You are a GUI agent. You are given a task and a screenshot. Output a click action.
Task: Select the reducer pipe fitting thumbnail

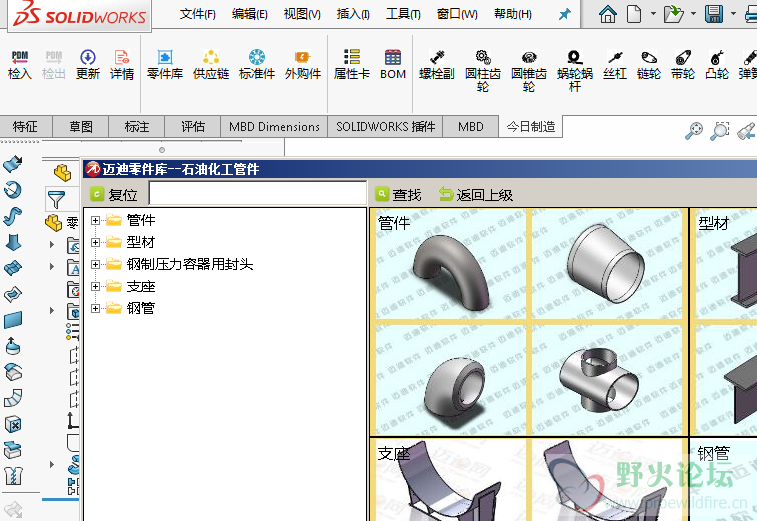pos(606,264)
